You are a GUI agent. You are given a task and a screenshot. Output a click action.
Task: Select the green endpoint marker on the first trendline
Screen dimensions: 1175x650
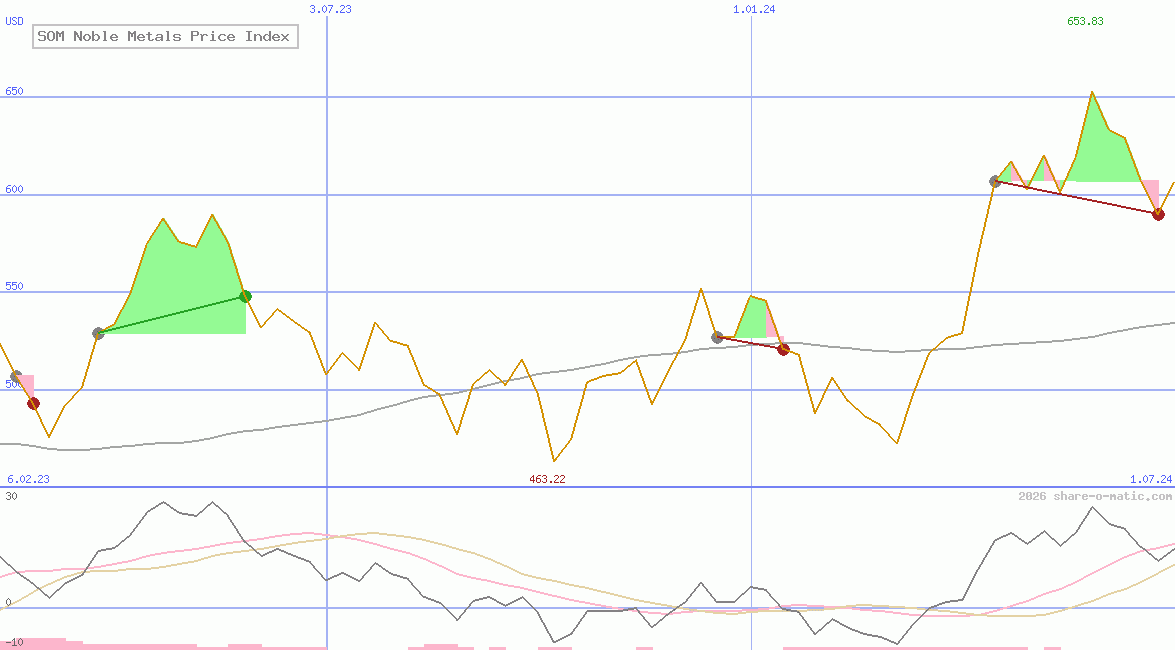tap(245, 296)
